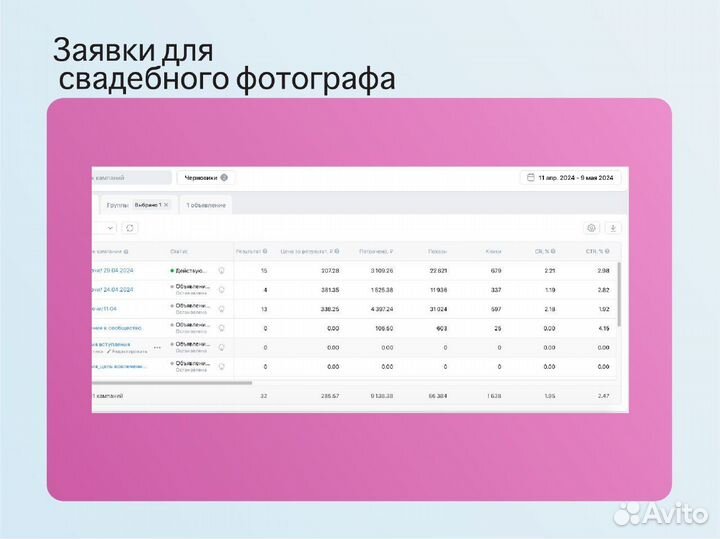Switch to '1 объявление' tab
Screen dimensions: 720x539
[x=206, y=205]
